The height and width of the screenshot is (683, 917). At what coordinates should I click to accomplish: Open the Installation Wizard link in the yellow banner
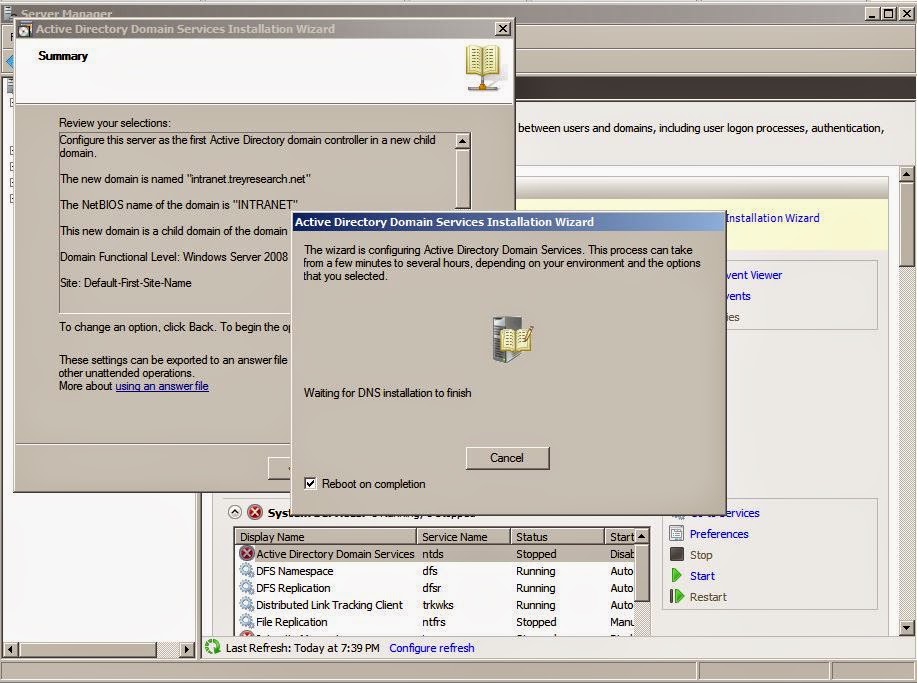point(773,218)
